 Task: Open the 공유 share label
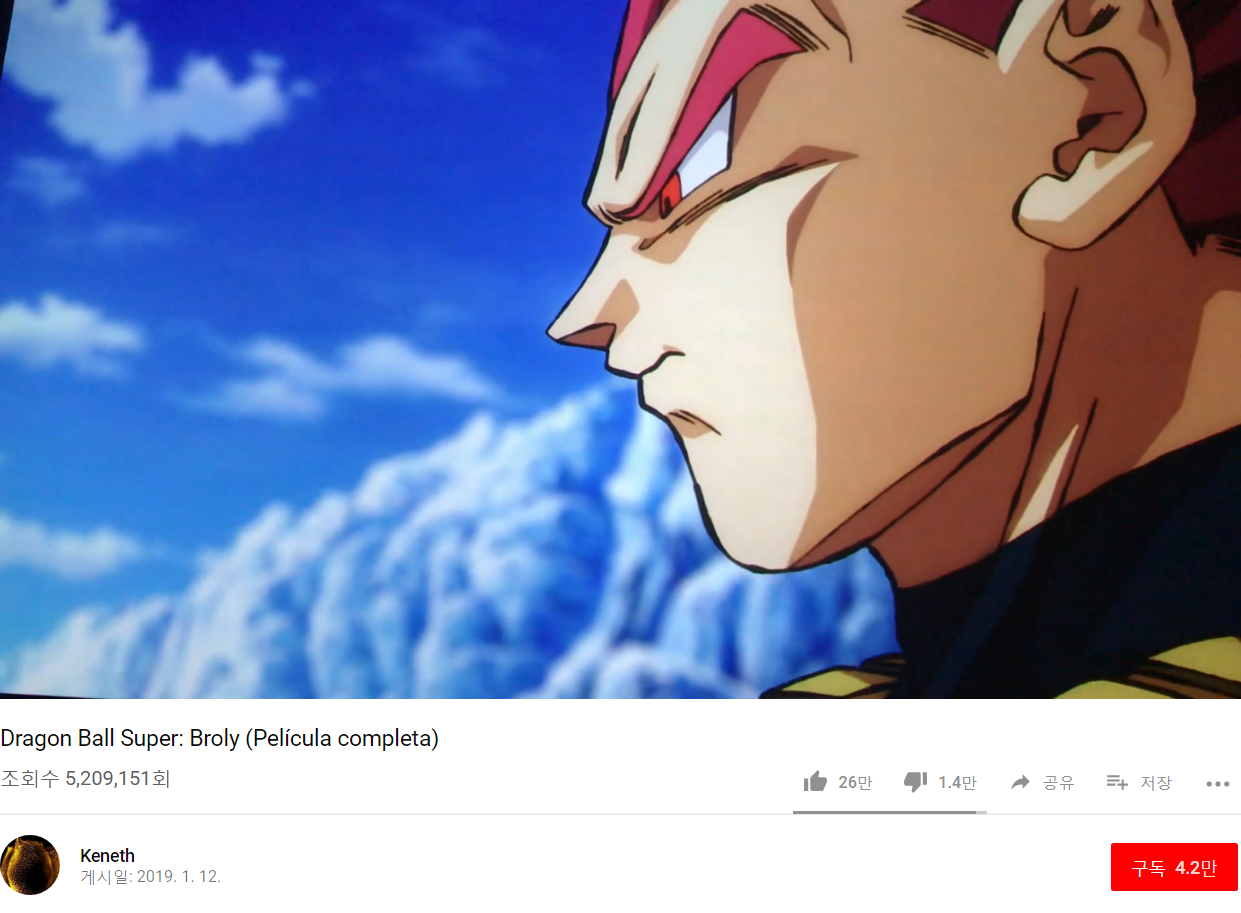pyautogui.click(x=1058, y=783)
